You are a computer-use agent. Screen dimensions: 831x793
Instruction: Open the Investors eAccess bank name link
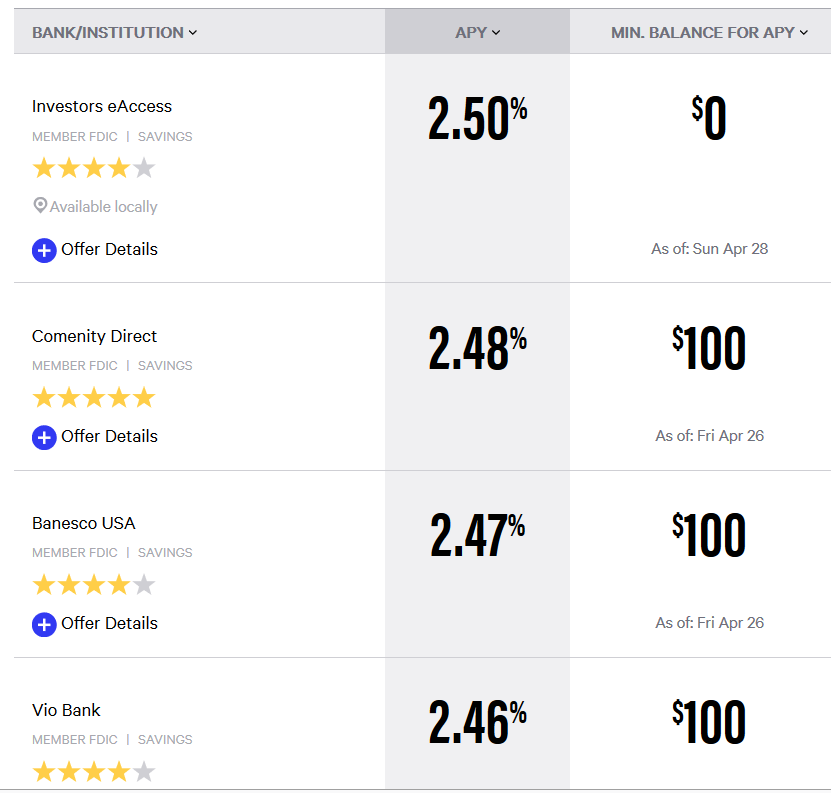(x=102, y=106)
